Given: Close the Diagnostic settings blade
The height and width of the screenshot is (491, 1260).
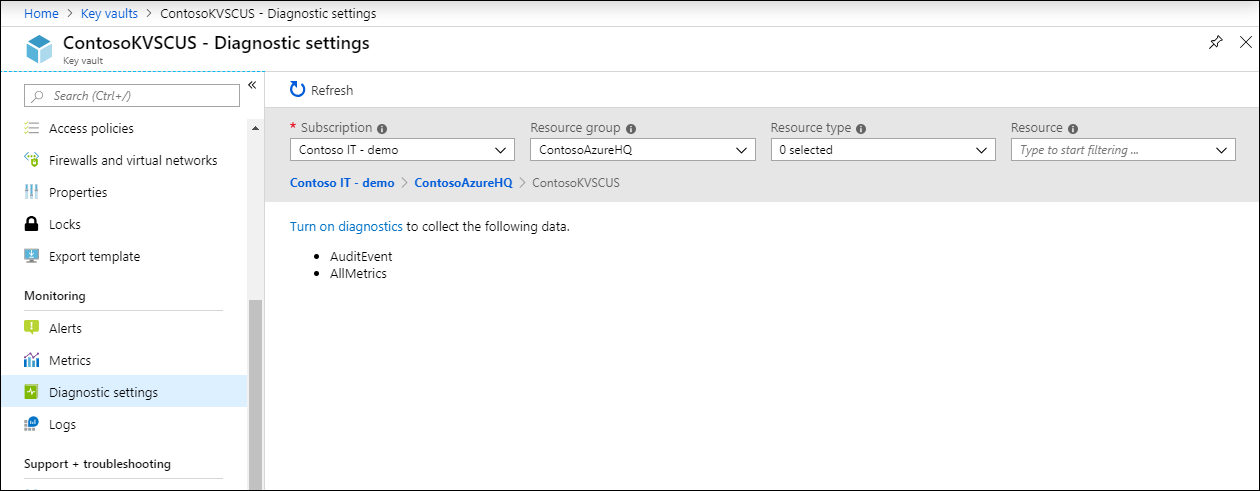Looking at the screenshot, I should click(1245, 43).
